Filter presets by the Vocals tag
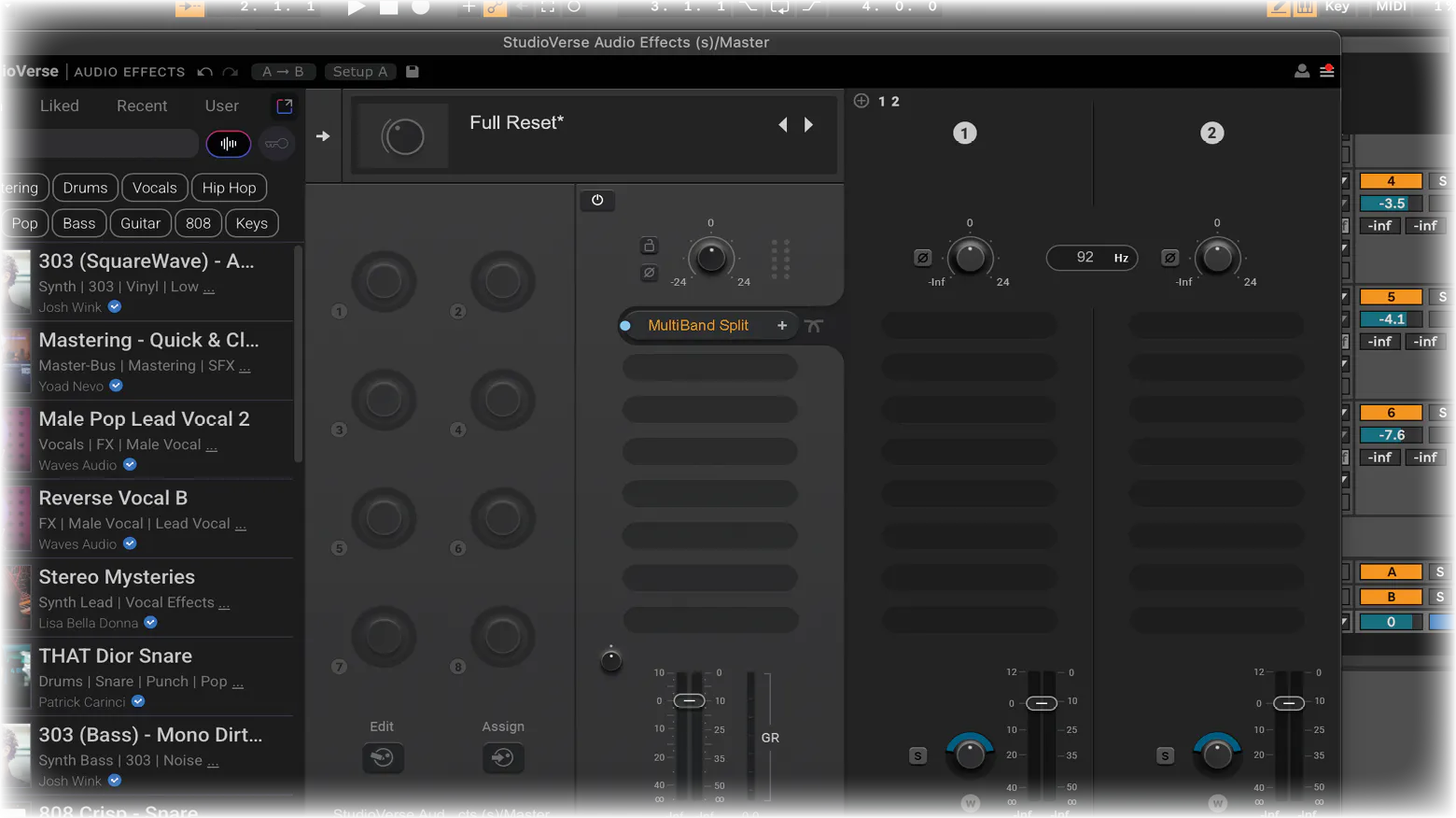The image size is (1456, 818). pyautogui.click(x=155, y=188)
